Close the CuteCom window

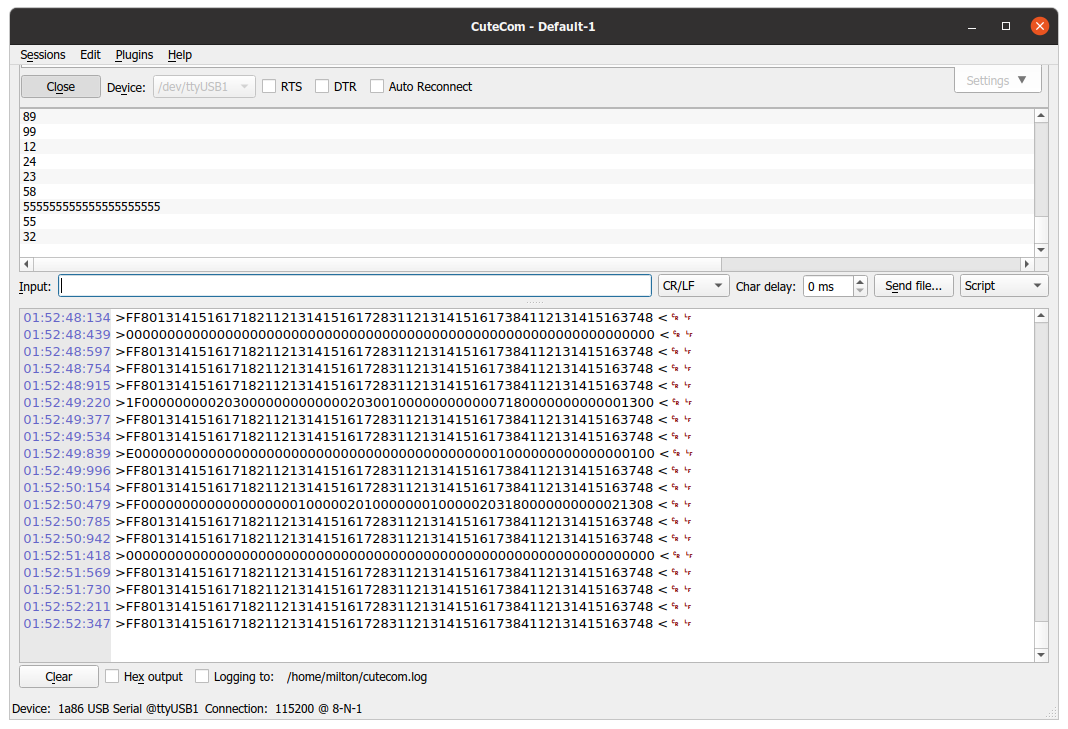[1039, 27]
